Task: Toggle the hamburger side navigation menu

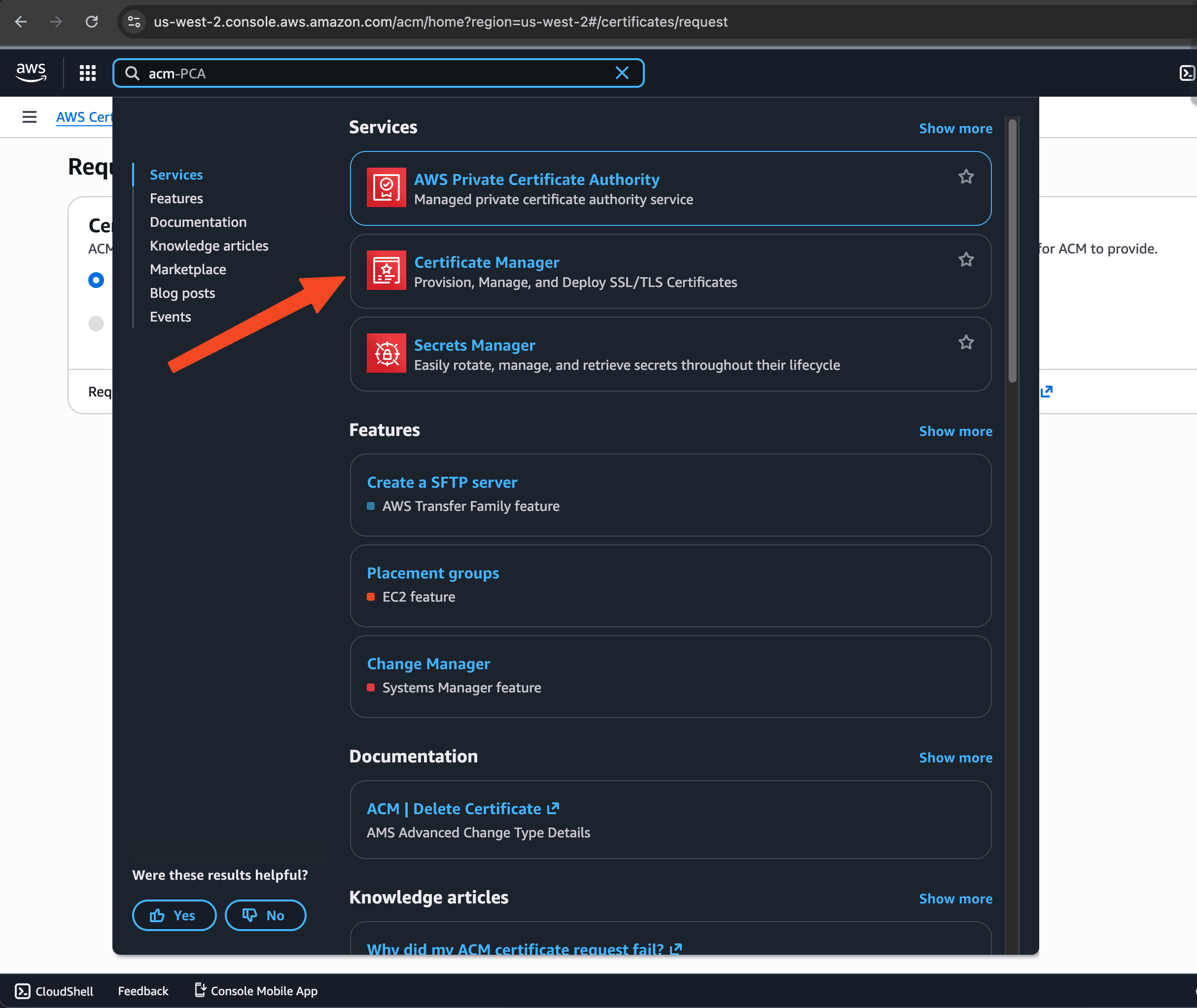Action: pos(29,117)
